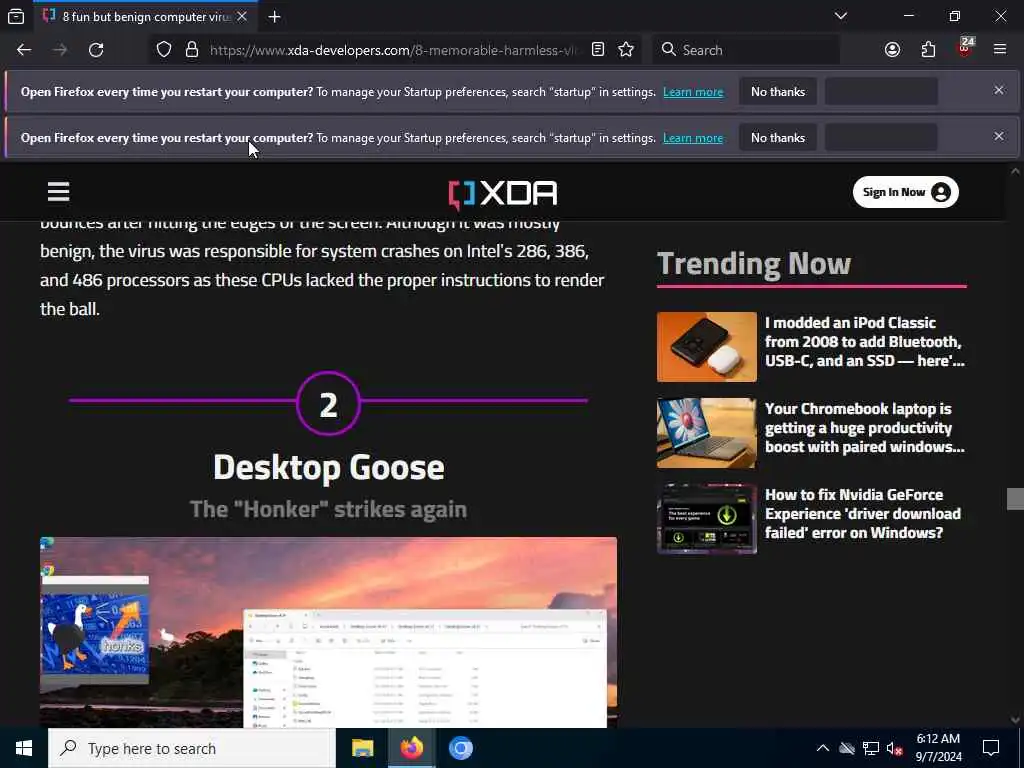Image resolution: width=1024 pixels, height=768 pixels.
Task: Click Learn more in the top notification bar
Action: 693,92
